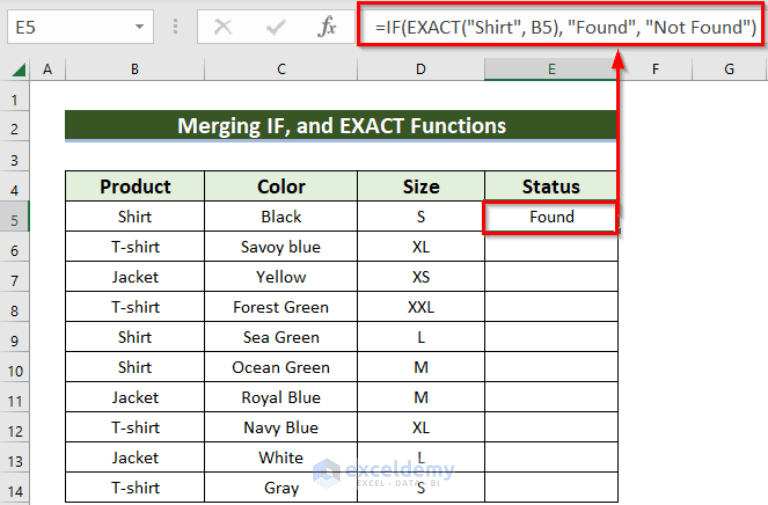Viewport: 768px width, 505px height.
Task: Select 'T-shirt' in the Gray row
Action: point(135,488)
